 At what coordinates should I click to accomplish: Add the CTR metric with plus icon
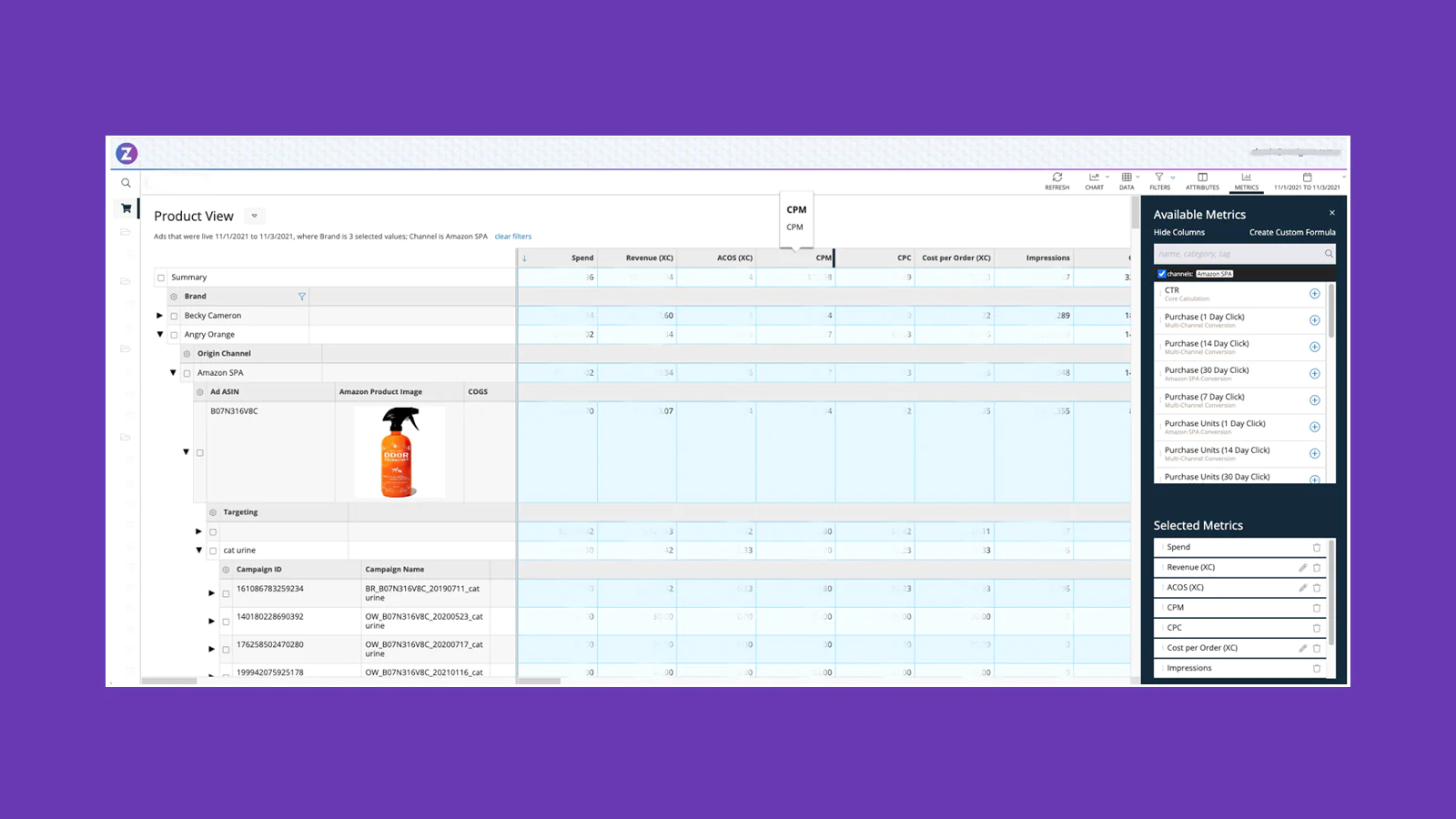1314,294
